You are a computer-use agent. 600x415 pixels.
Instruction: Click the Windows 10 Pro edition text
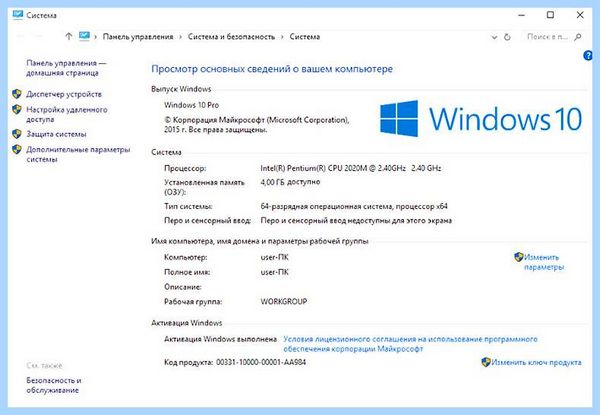pos(191,105)
